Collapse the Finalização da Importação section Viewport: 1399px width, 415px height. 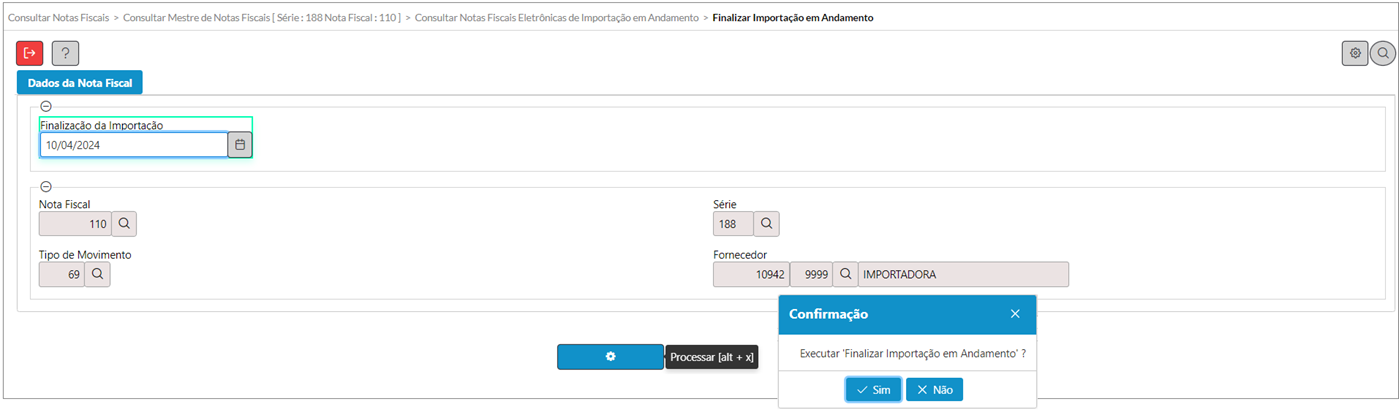pyautogui.click(x=46, y=106)
